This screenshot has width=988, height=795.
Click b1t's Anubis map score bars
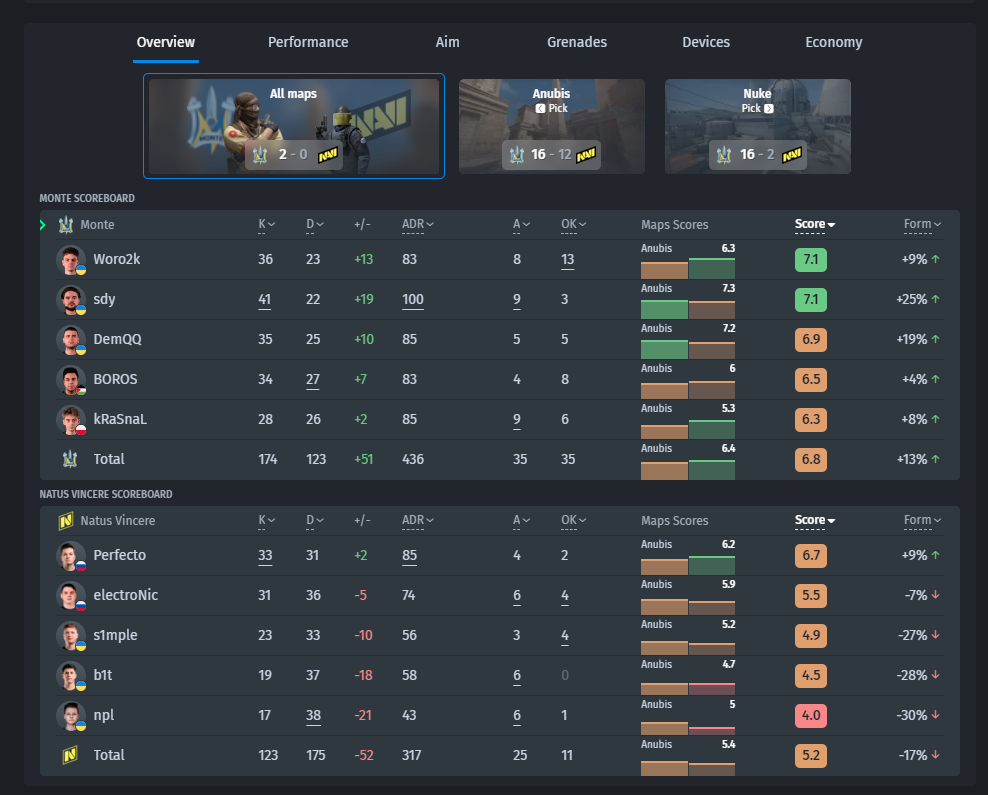[687, 687]
